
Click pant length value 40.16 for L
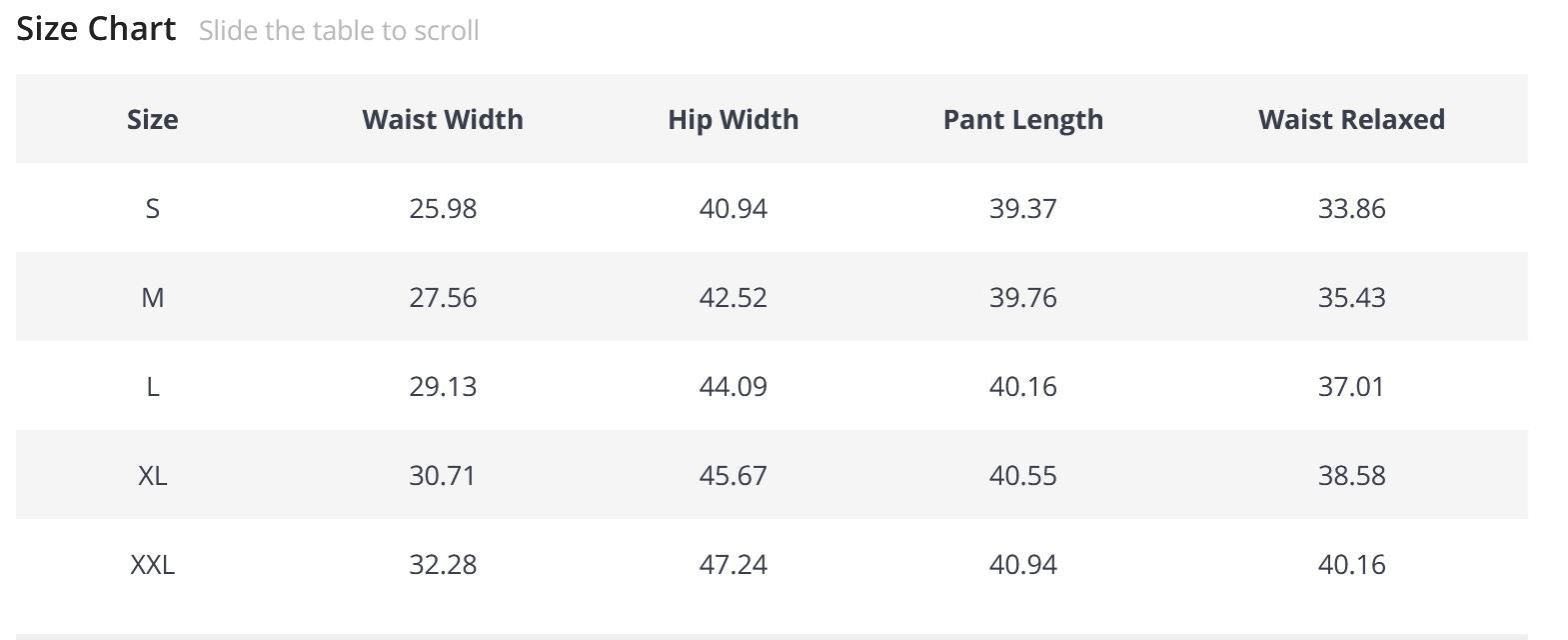[x=1022, y=387]
